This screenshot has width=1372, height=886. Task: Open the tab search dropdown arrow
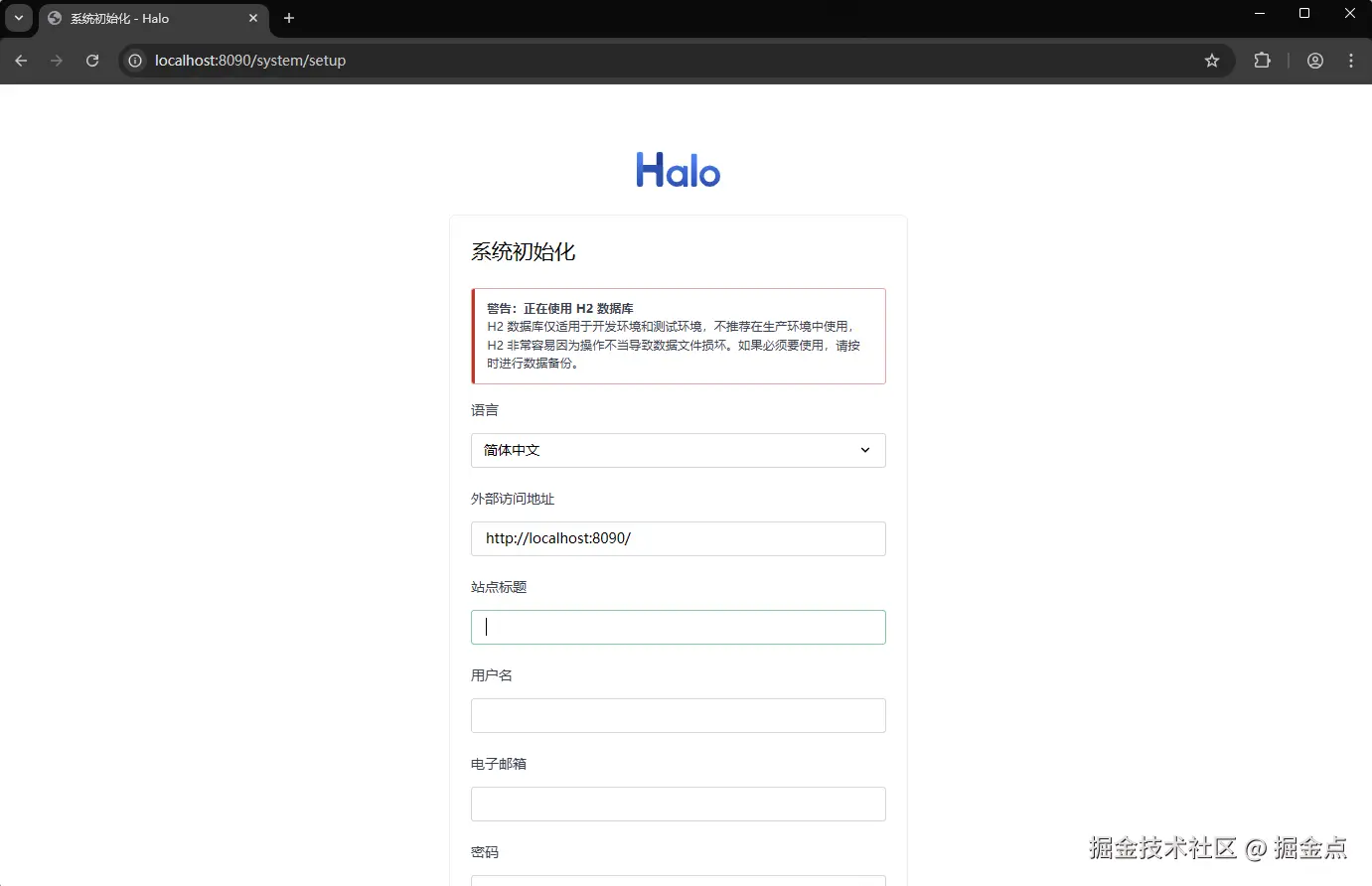[x=19, y=18]
